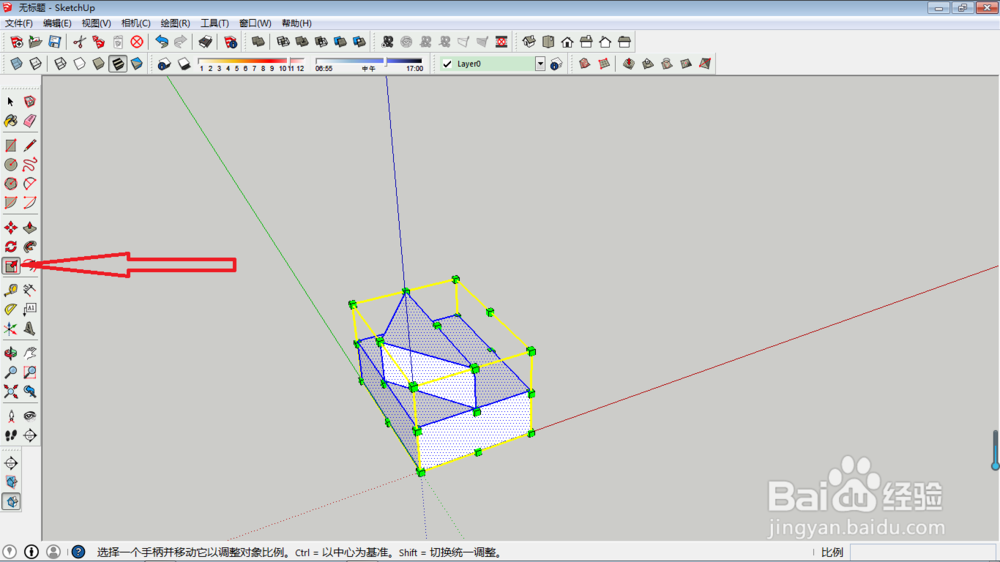1000x562 pixels.
Task: Expand the Layer0 dropdown arrow
Action: pos(540,64)
